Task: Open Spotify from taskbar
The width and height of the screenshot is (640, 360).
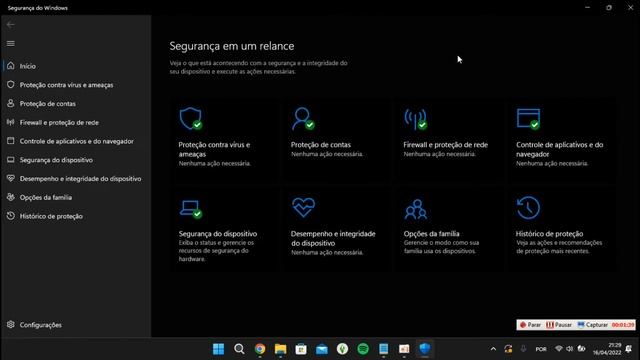Action: point(363,349)
